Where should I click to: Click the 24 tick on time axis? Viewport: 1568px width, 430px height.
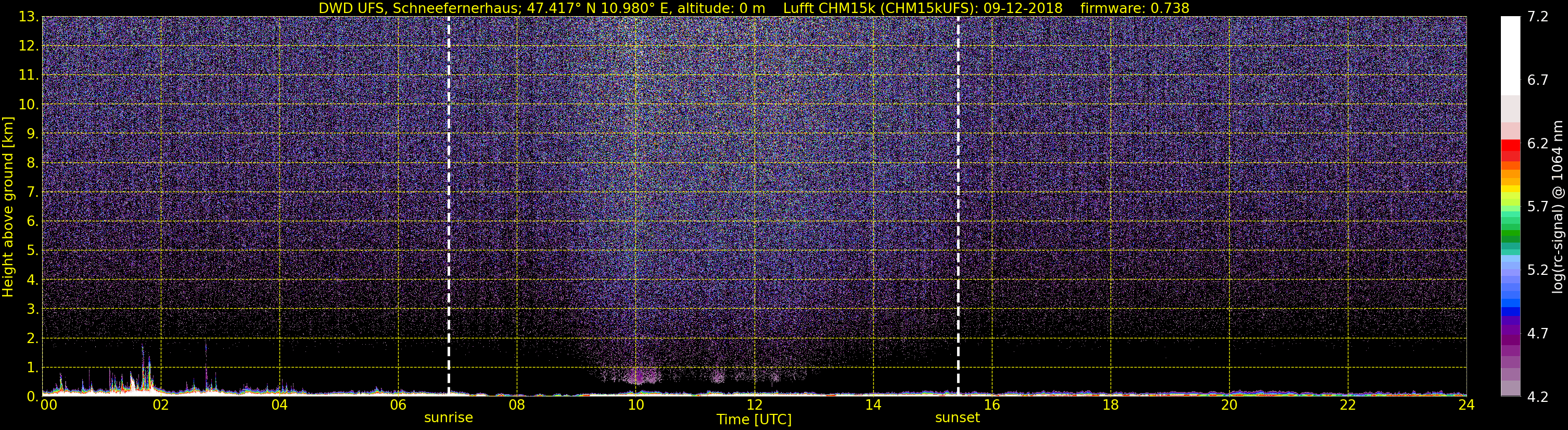tap(1467, 405)
